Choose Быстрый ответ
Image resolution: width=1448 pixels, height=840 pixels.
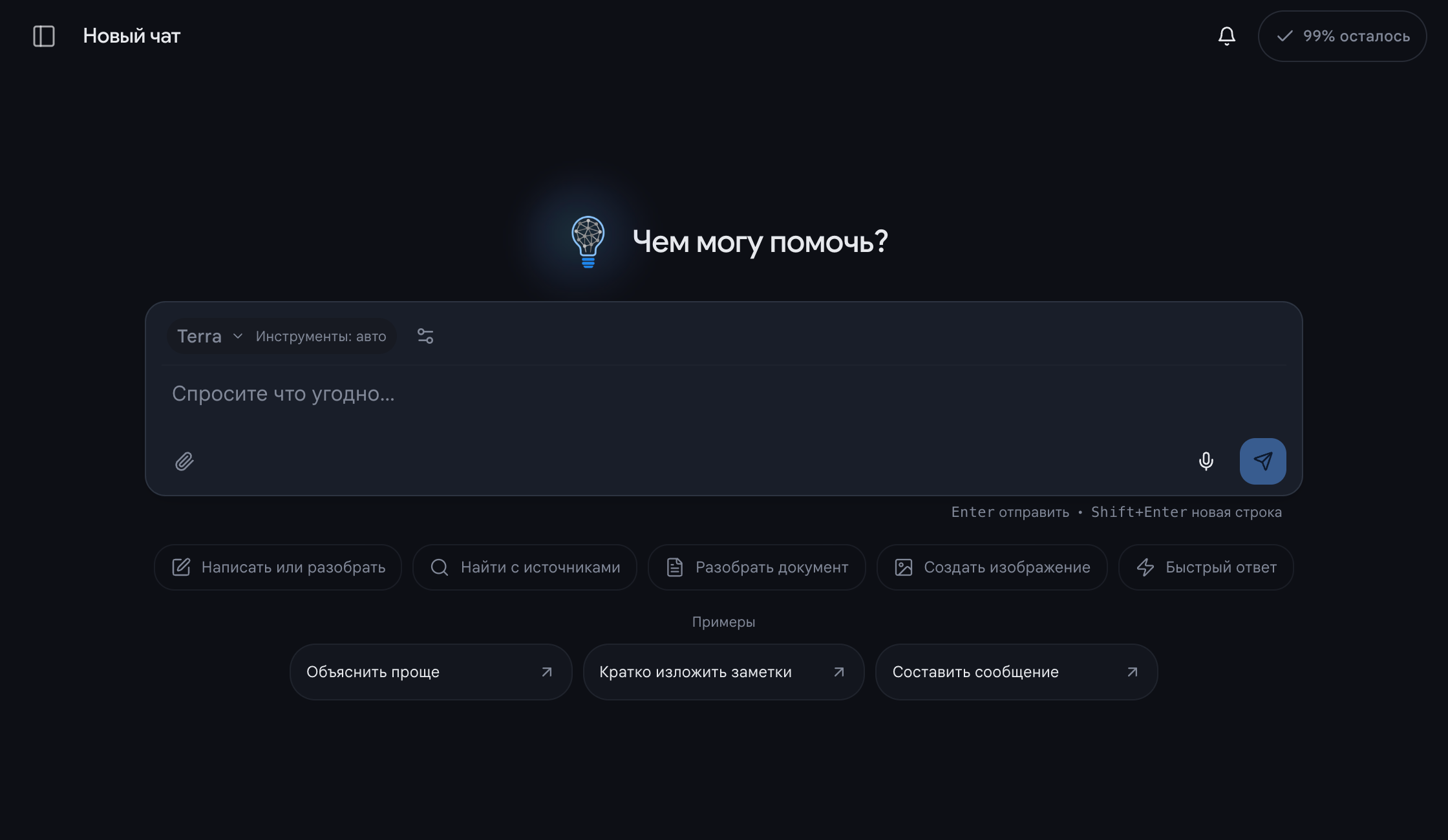point(1206,567)
